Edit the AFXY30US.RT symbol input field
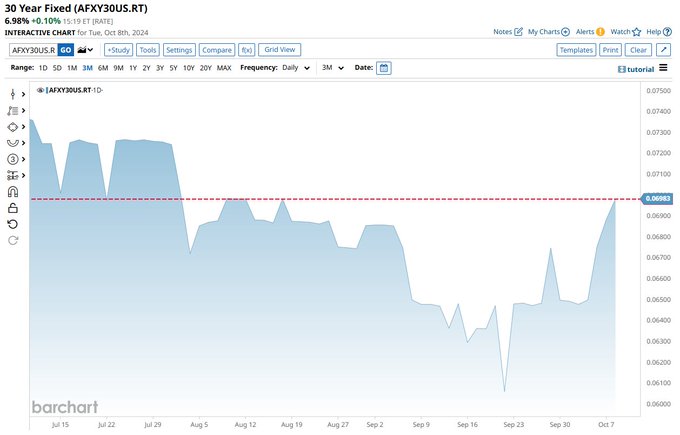Screen dimensions: 680x435 tap(33, 50)
